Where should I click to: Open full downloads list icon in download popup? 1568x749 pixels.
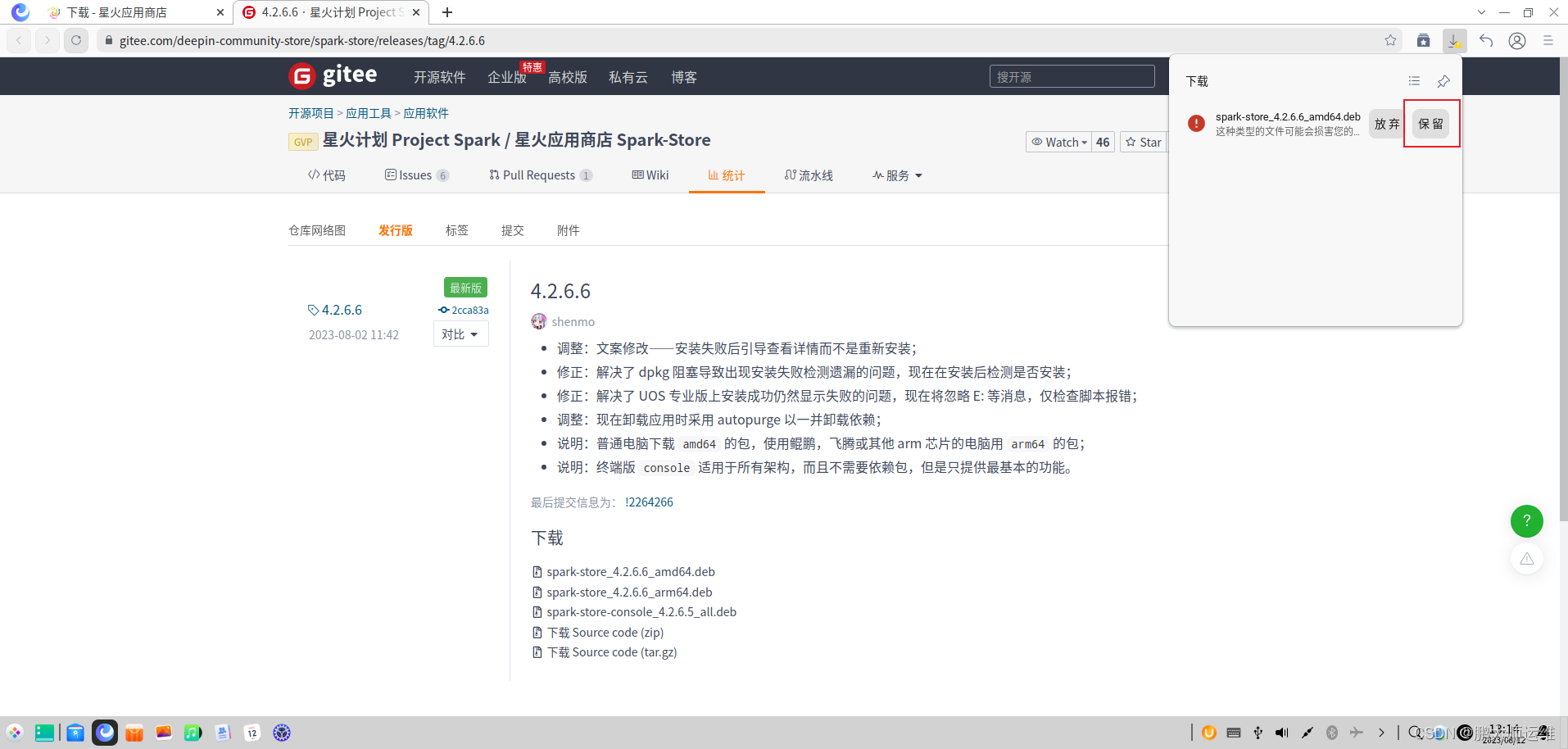click(x=1414, y=81)
